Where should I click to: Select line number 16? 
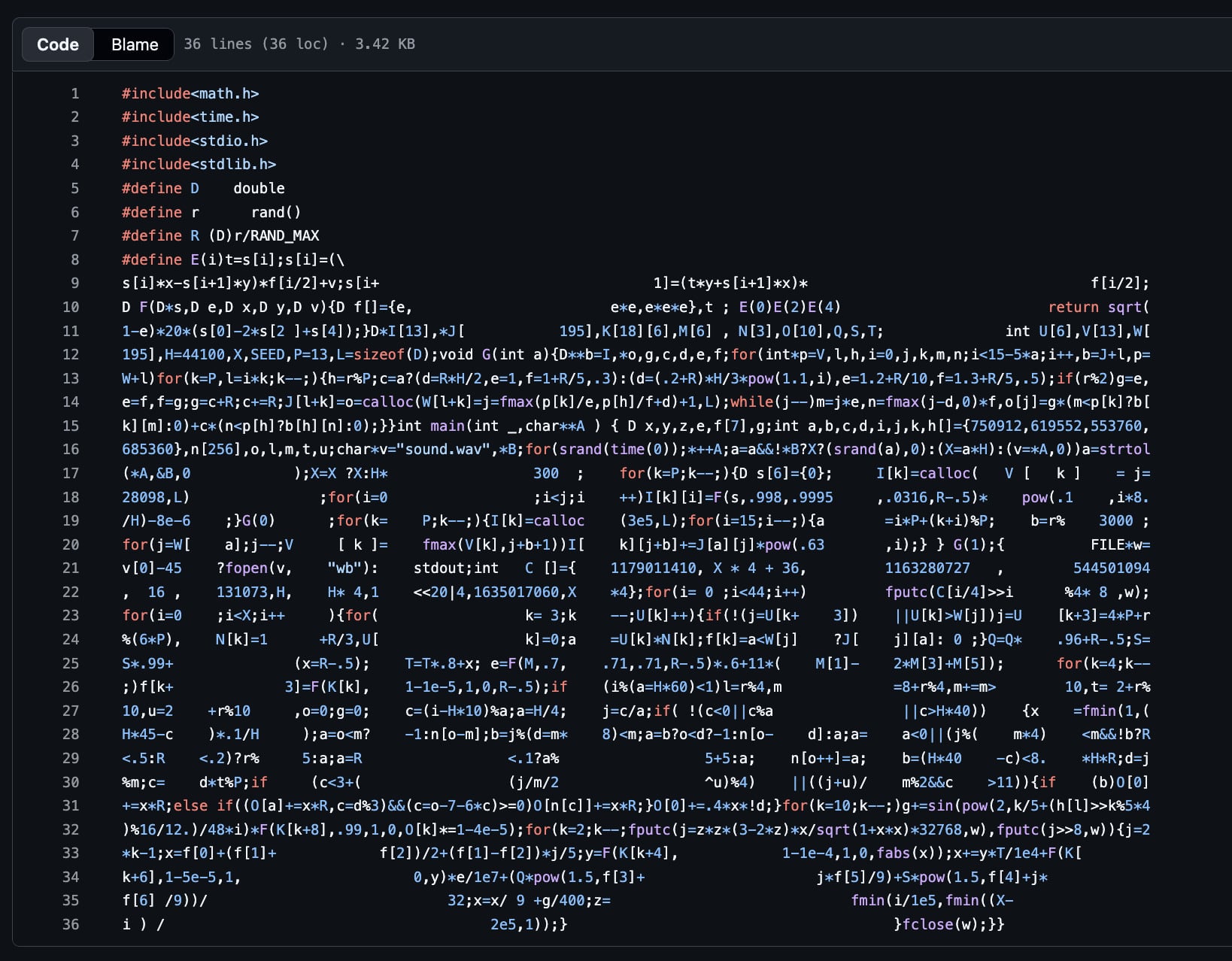71,449
